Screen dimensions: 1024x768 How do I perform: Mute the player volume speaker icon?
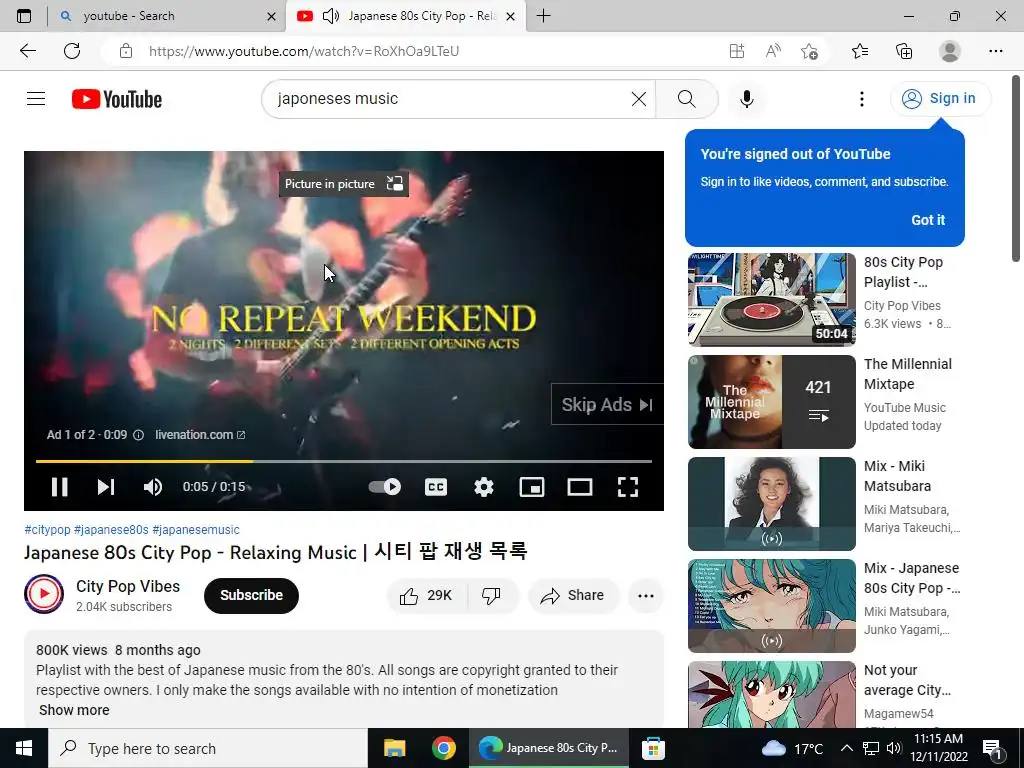click(153, 487)
